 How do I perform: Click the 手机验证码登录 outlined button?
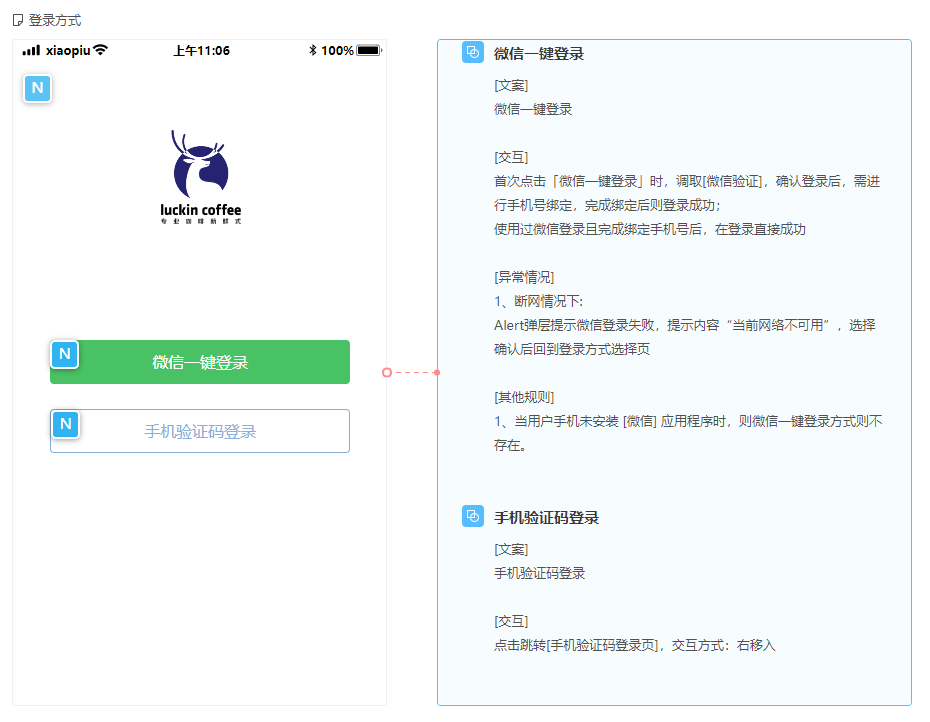click(x=200, y=431)
